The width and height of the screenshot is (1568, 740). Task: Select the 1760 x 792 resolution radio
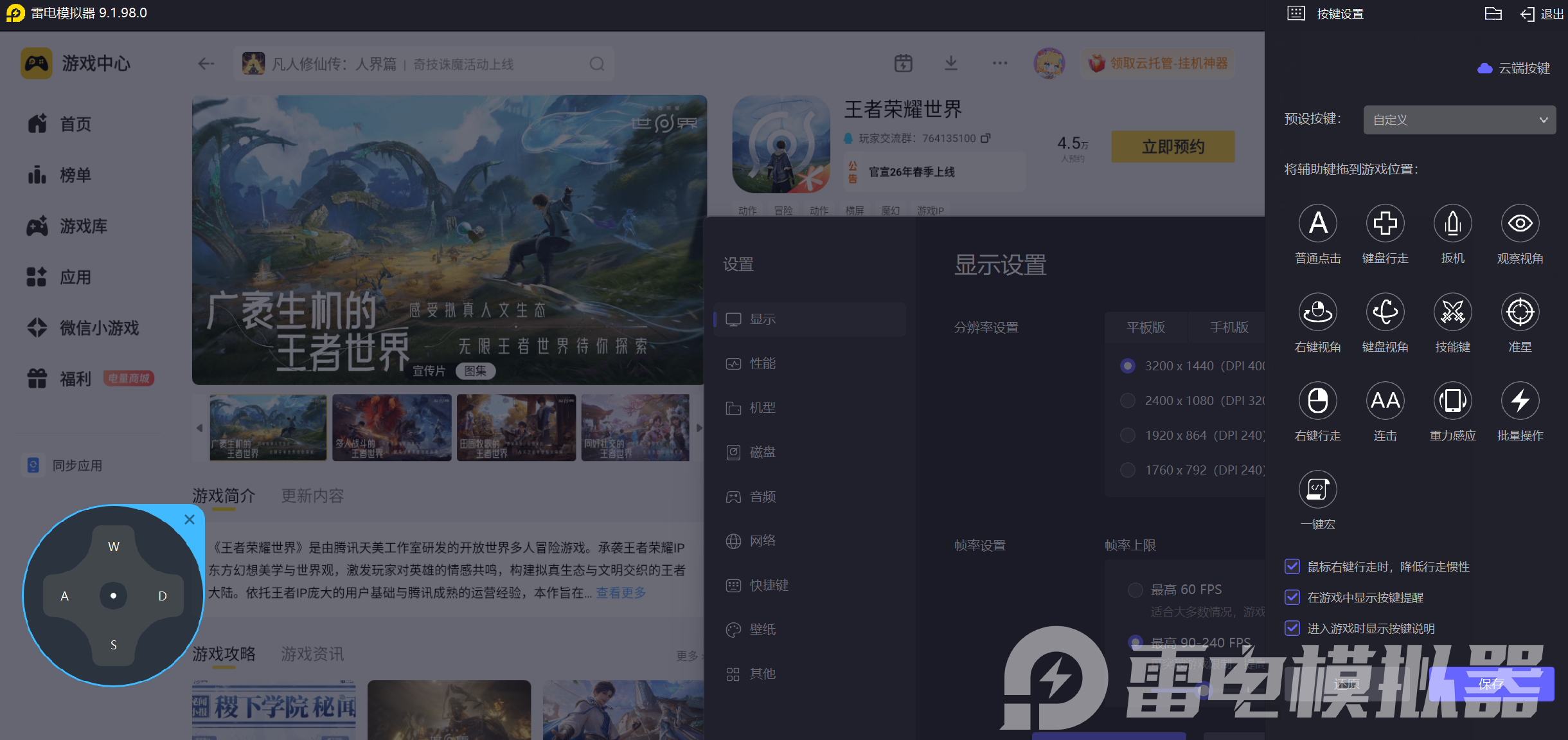1127,470
